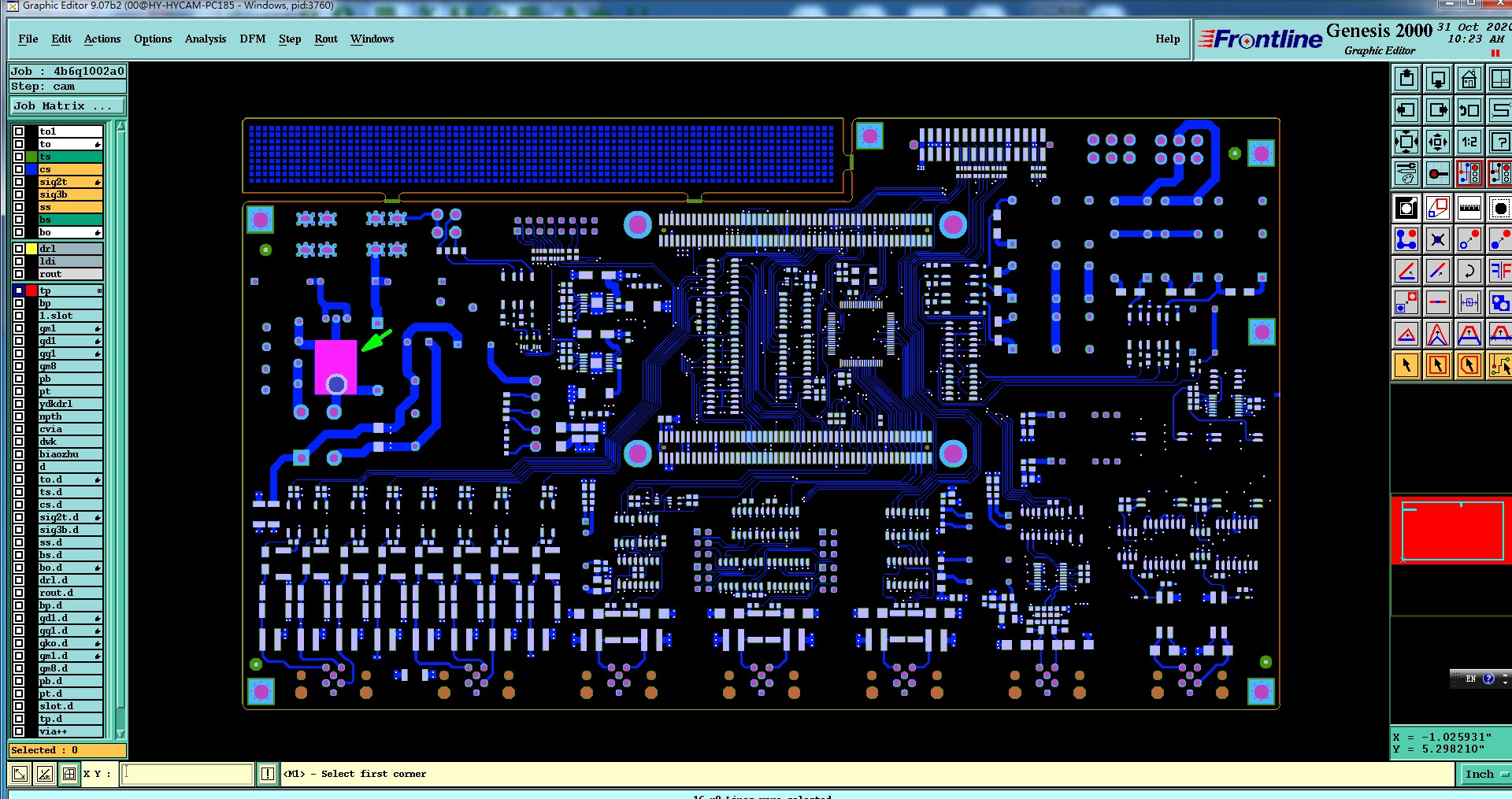This screenshot has width=1512, height=799.
Task: Pan the view left with arrow icon
Action: (x=1406, y=110)
